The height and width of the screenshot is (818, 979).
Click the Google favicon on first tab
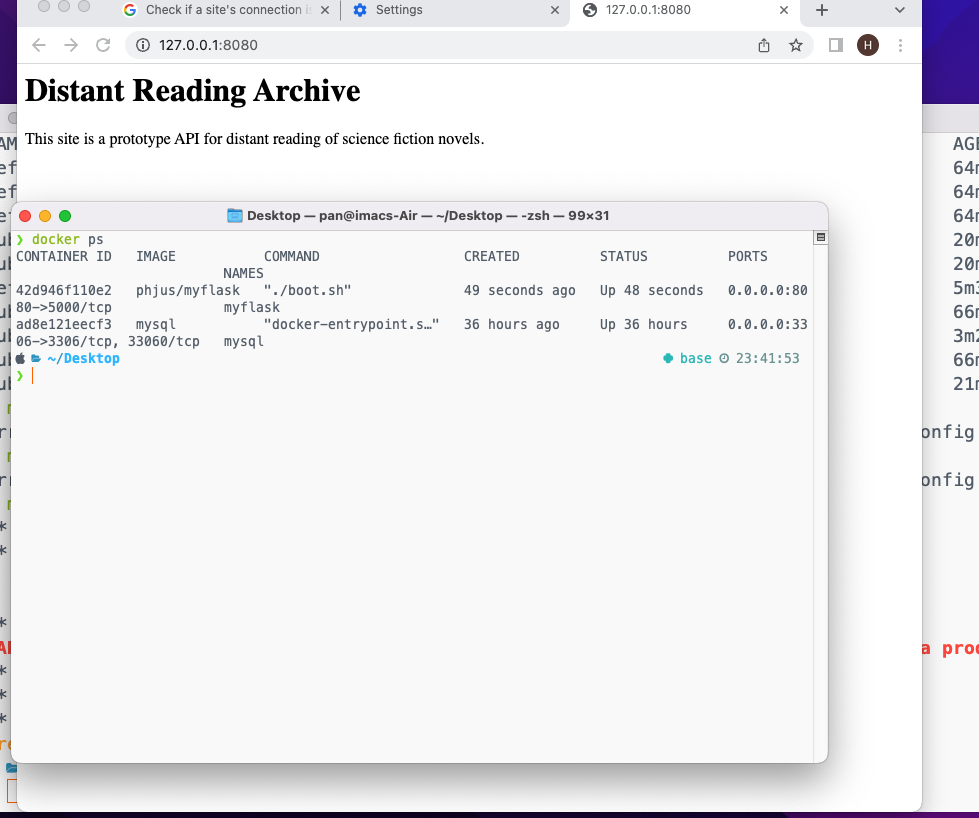click(x=130, y=10)
